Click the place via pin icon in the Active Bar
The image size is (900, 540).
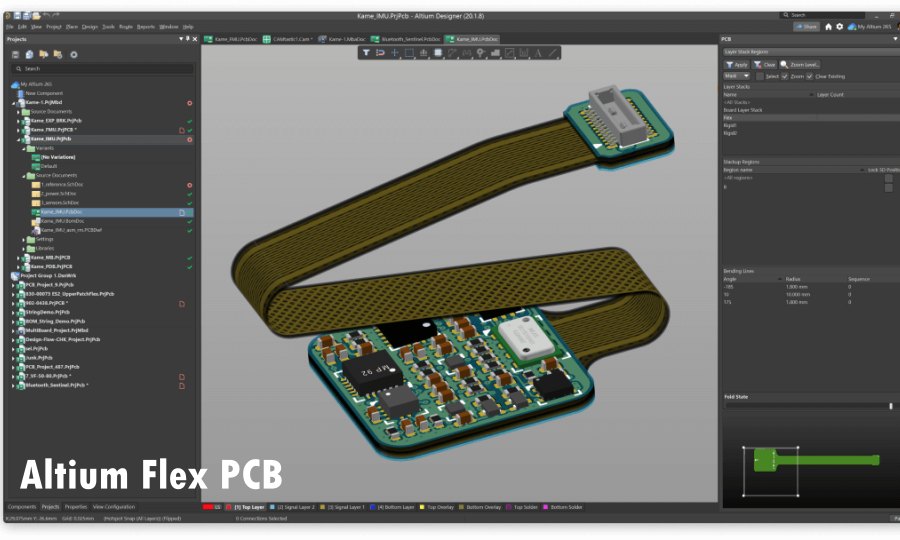(x=480, y=53)
